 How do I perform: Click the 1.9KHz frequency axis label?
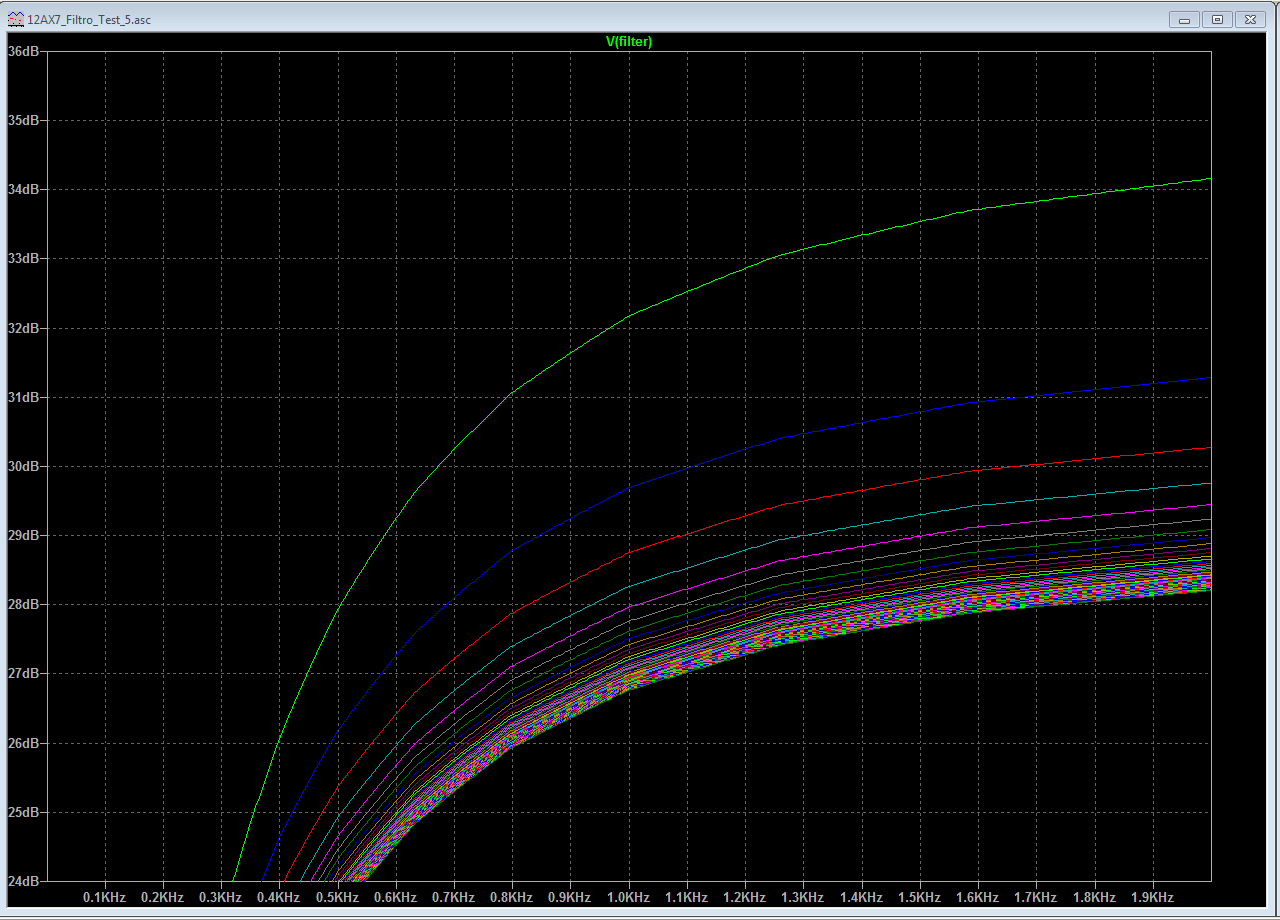[1152, 898]
